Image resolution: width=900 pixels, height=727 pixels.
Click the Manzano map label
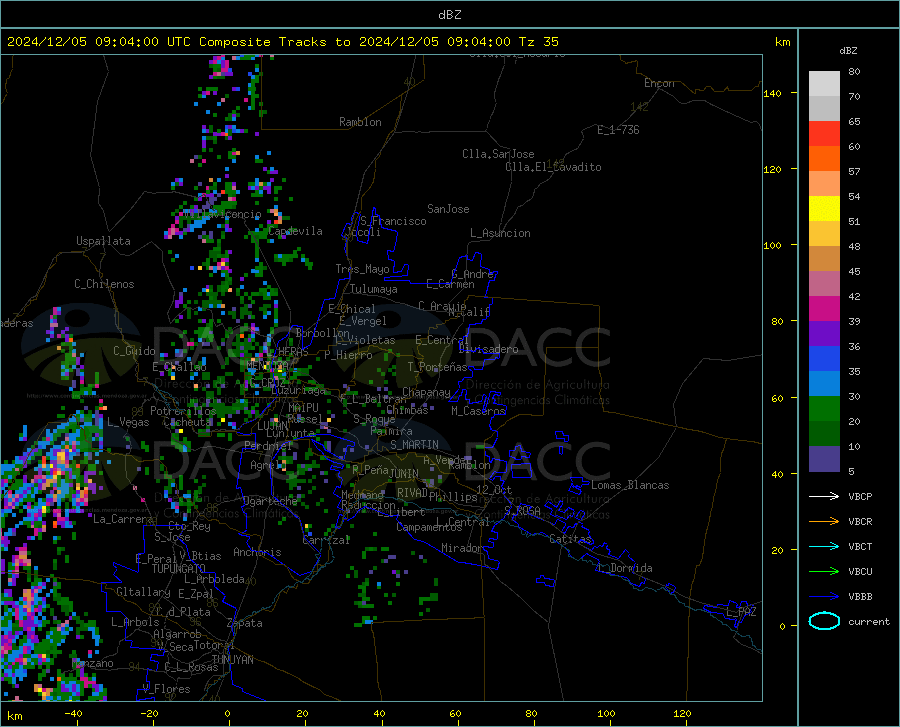click(x=92, y=663)
